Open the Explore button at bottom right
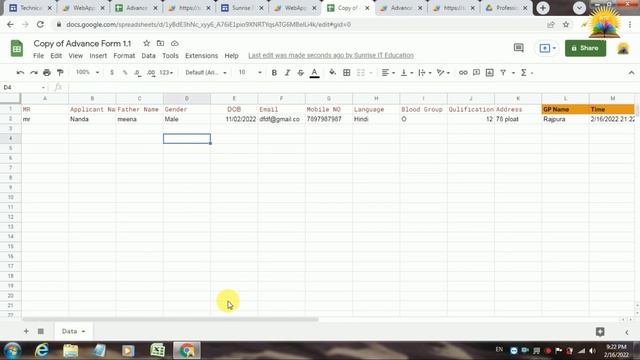Viewport: 640px width, 360px height. click(600, 332)
